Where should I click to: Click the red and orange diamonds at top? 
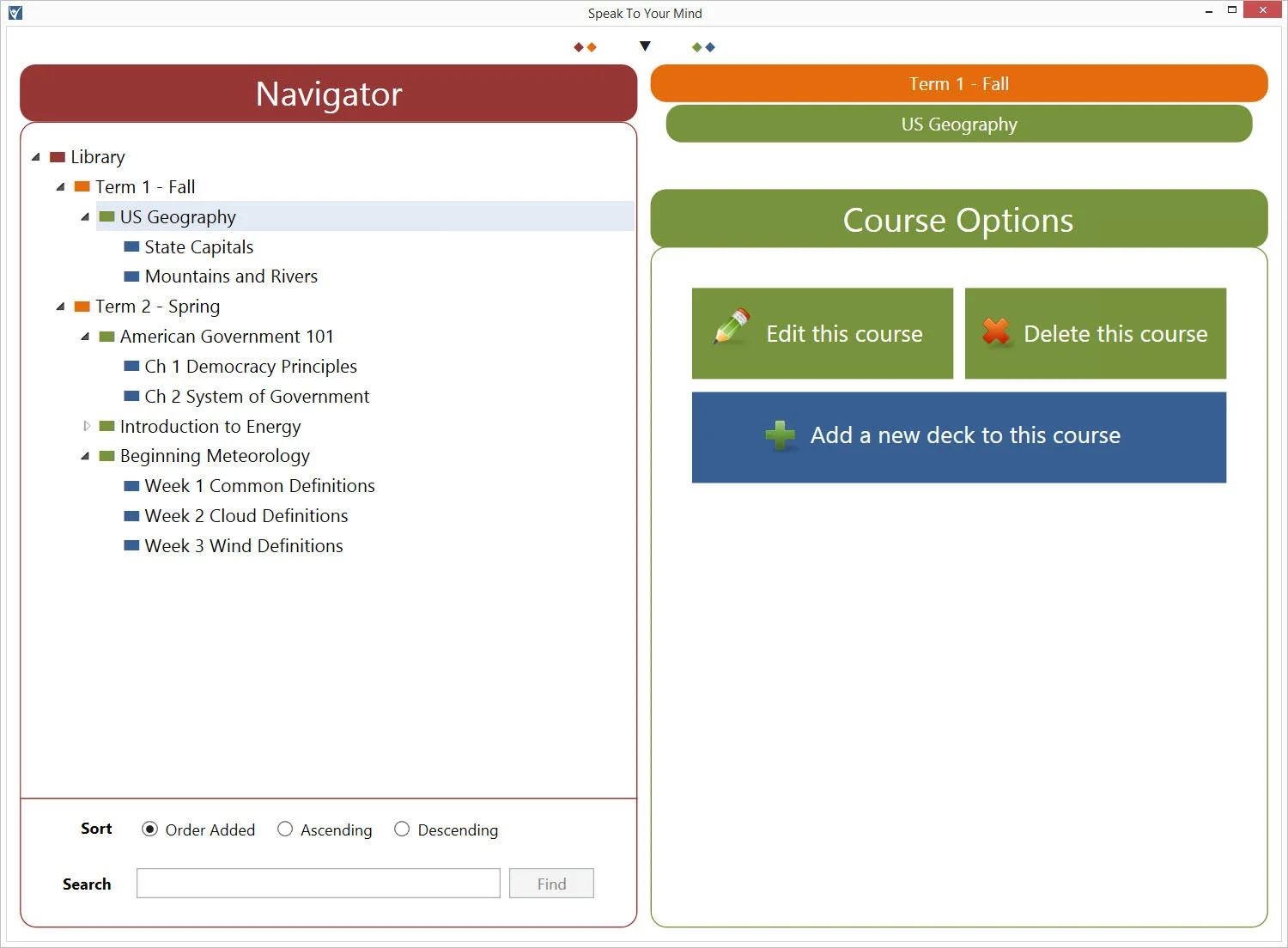click(x=585, y=47)
